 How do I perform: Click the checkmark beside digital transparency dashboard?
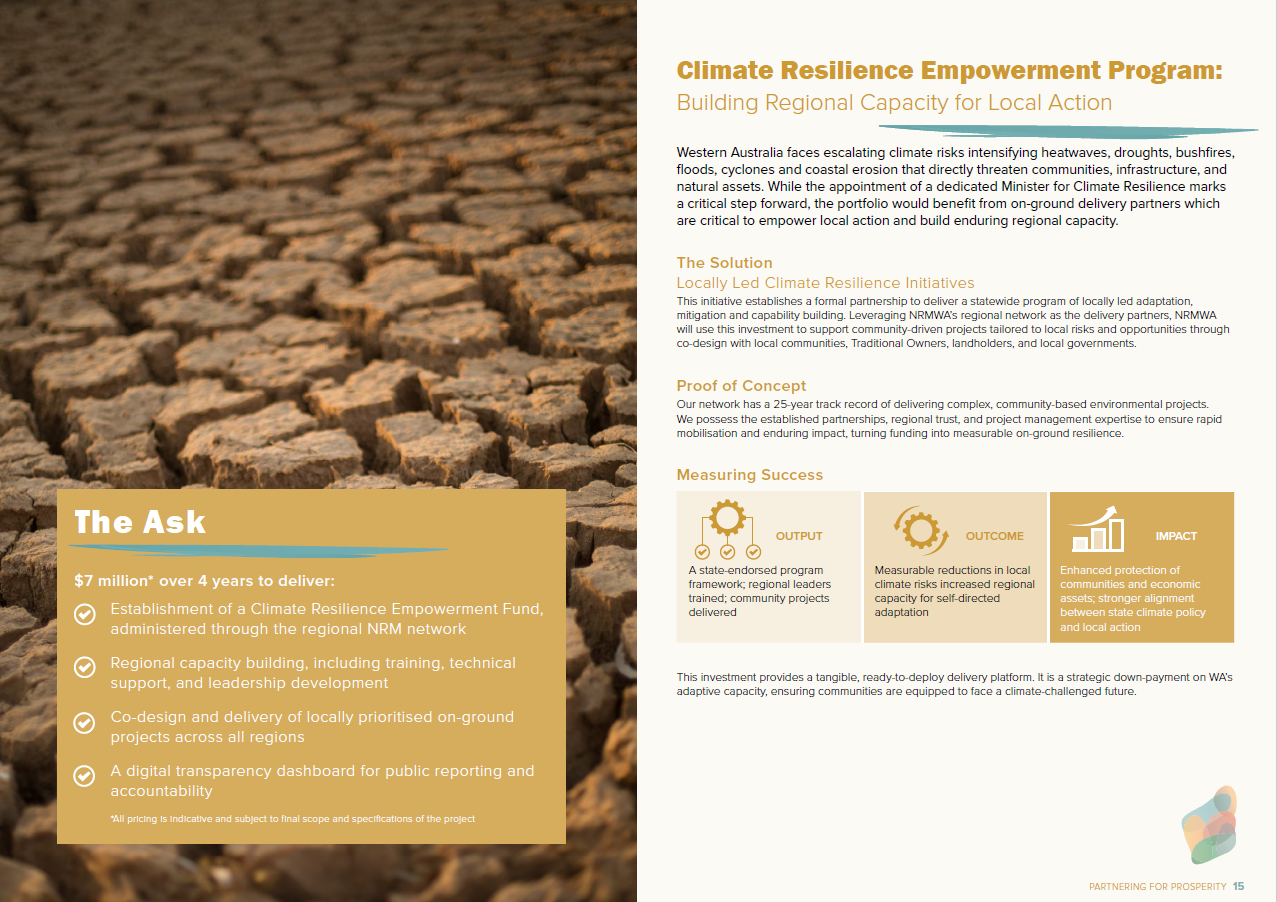[x=86, y=775]
